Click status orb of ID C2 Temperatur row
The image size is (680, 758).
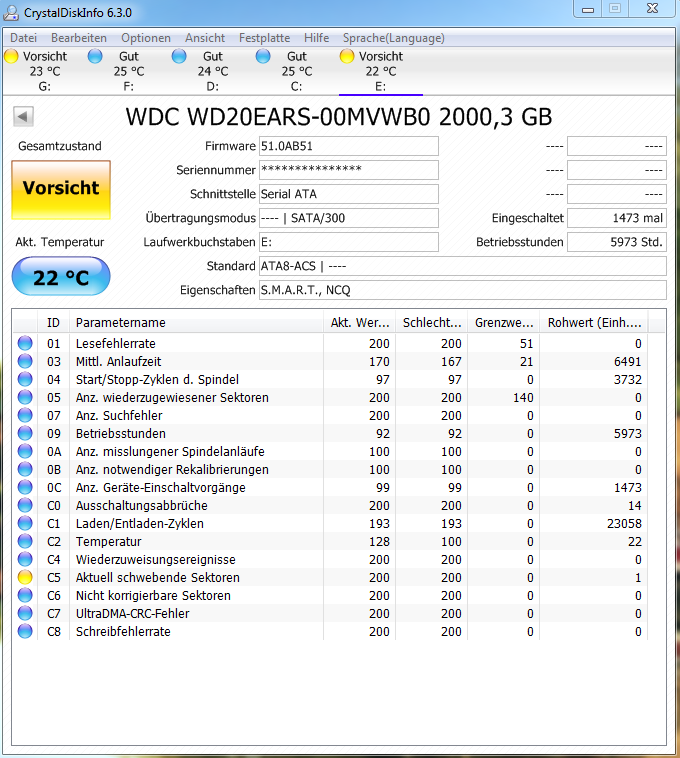[x=25, y=541]
